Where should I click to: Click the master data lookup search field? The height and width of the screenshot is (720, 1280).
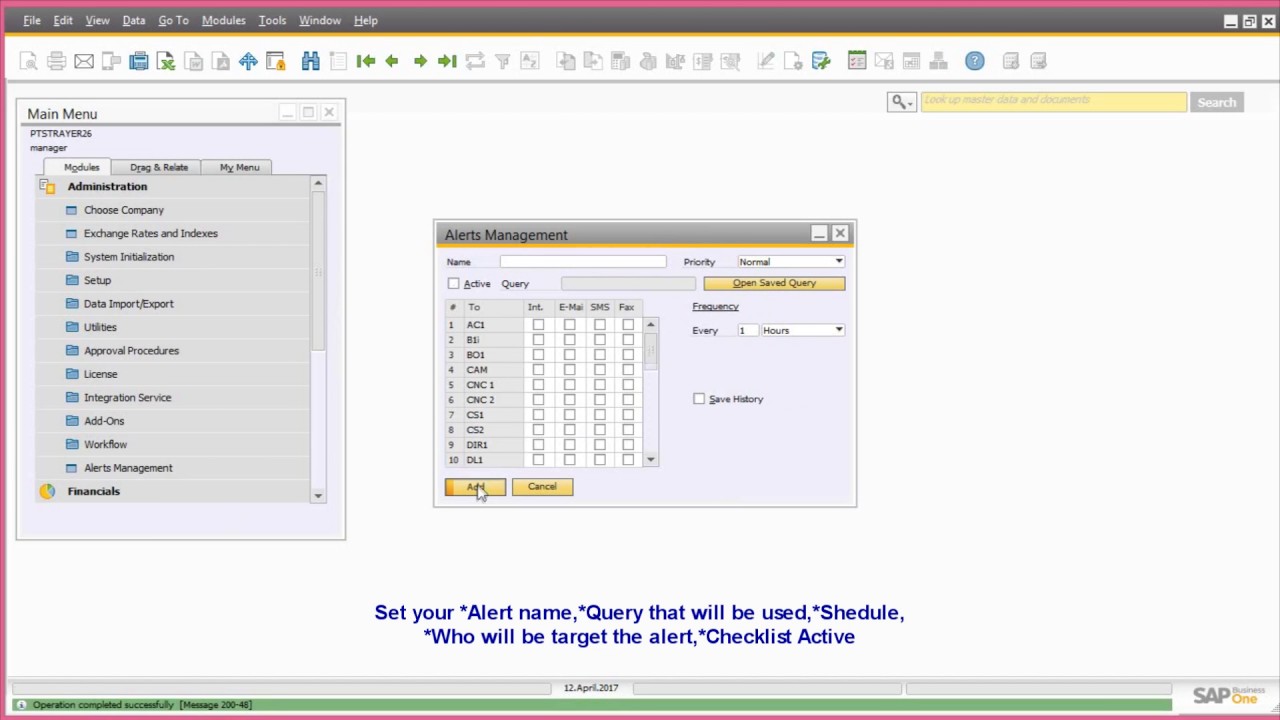[1054, 102]
